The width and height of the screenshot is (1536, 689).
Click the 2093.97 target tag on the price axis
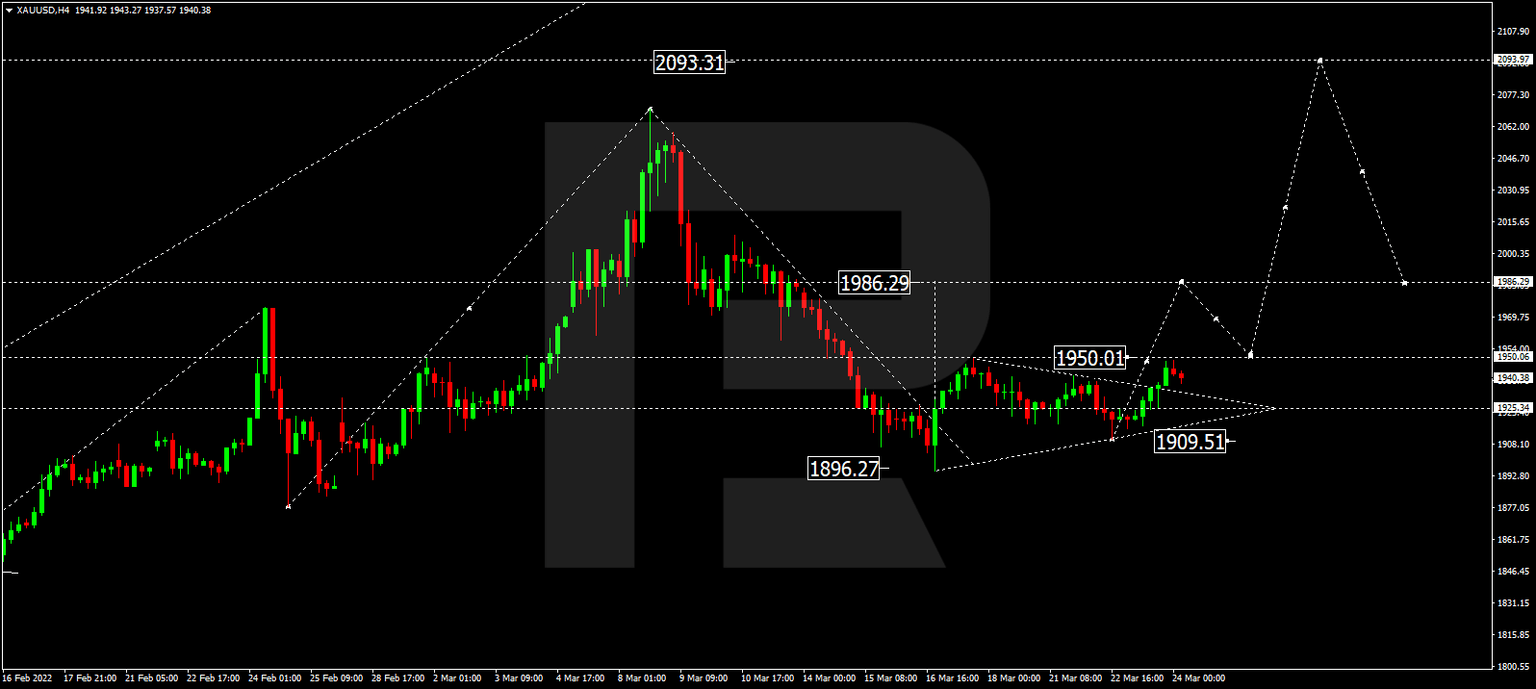[x=1511, y=59]
